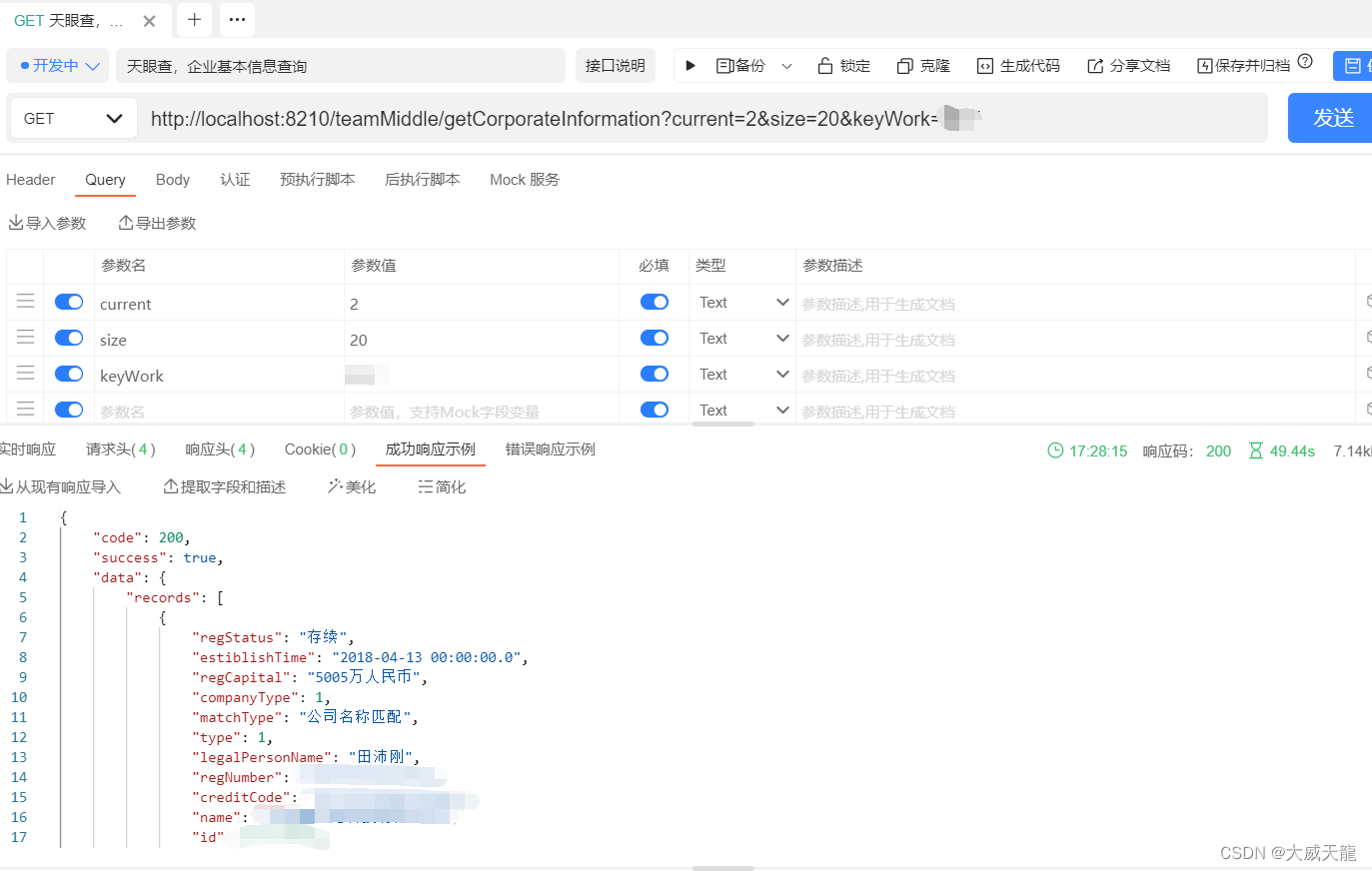
Task: Click the 克隆 clone button
Action: pyautogui.click(x=923, y=66)
